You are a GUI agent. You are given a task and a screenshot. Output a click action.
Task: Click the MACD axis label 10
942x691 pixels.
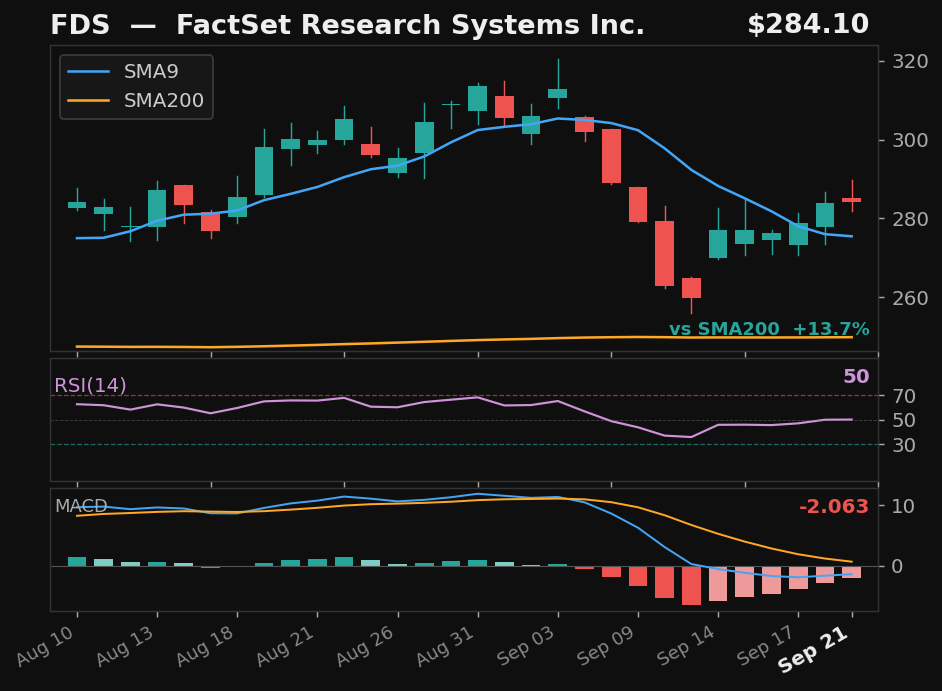(904, 506)
